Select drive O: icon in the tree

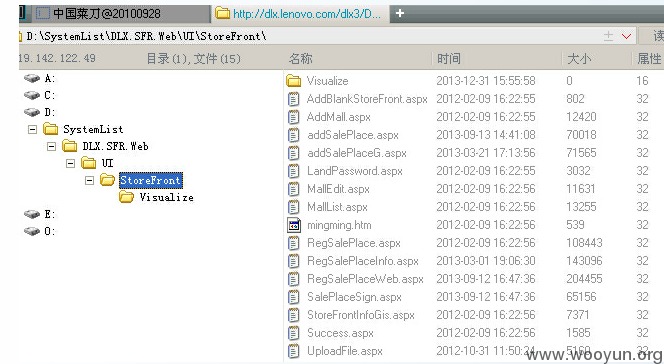click(32, 231)
